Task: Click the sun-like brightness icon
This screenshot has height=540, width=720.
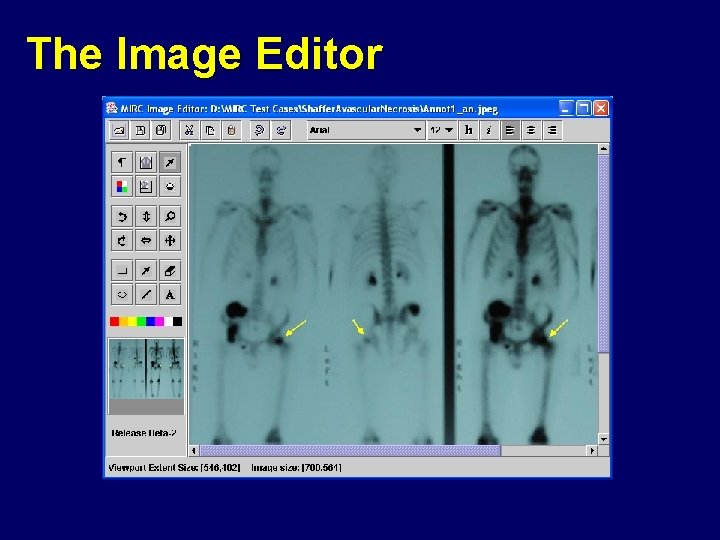Action: click(x=169, y=186)
